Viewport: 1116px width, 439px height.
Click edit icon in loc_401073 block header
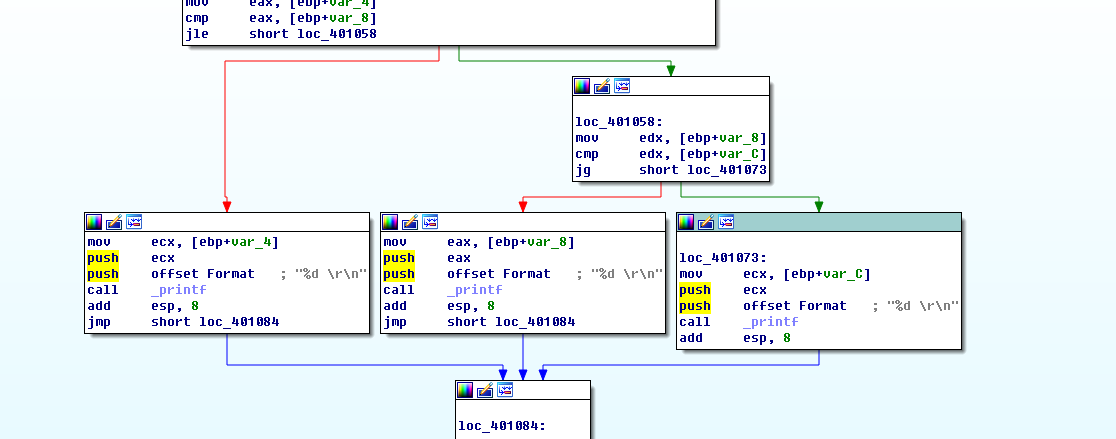pyautogui.click(x=706, y=222)
